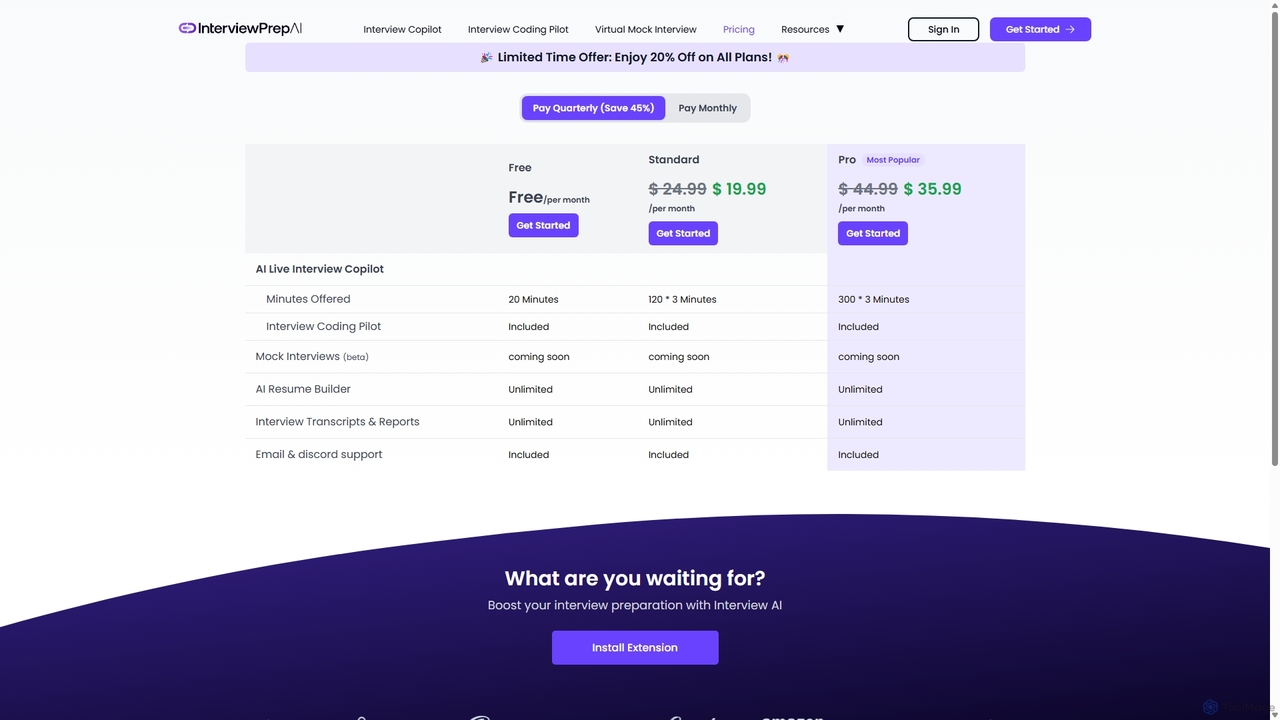
Task: Click 'What are you waiting for?' heading
Action: 635,578
